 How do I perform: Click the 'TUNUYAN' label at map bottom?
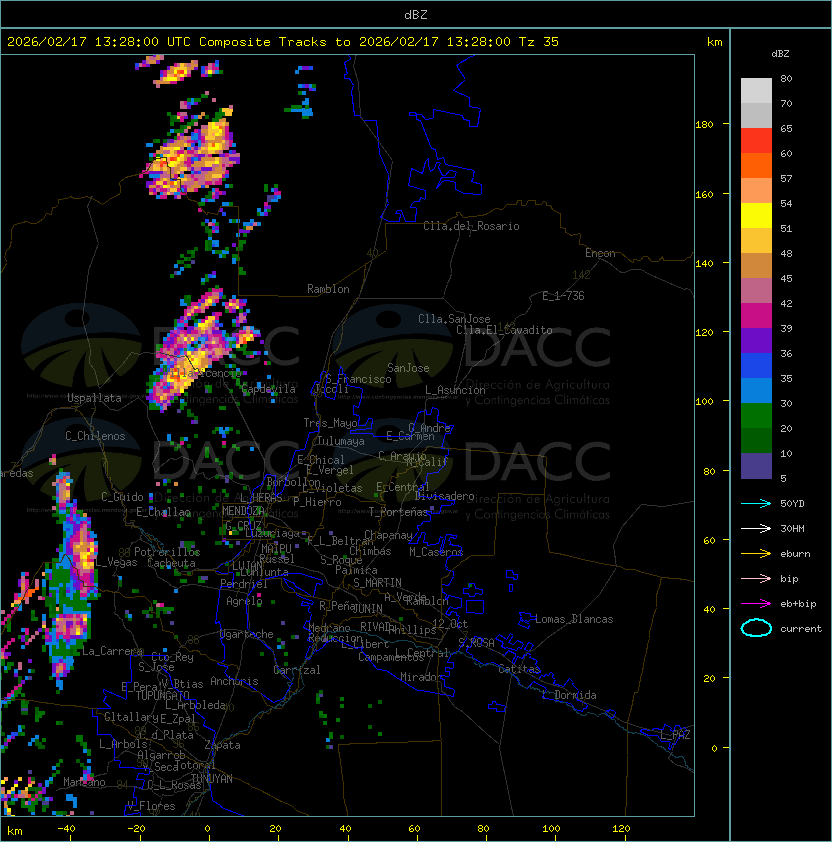click(212, 779)
